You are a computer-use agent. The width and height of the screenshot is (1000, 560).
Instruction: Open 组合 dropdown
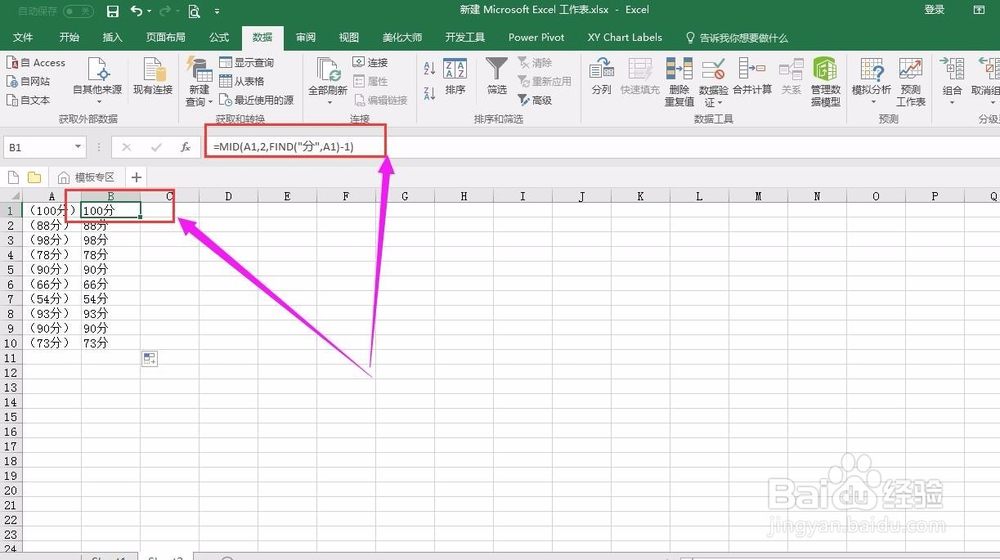[x=952, y=81]
